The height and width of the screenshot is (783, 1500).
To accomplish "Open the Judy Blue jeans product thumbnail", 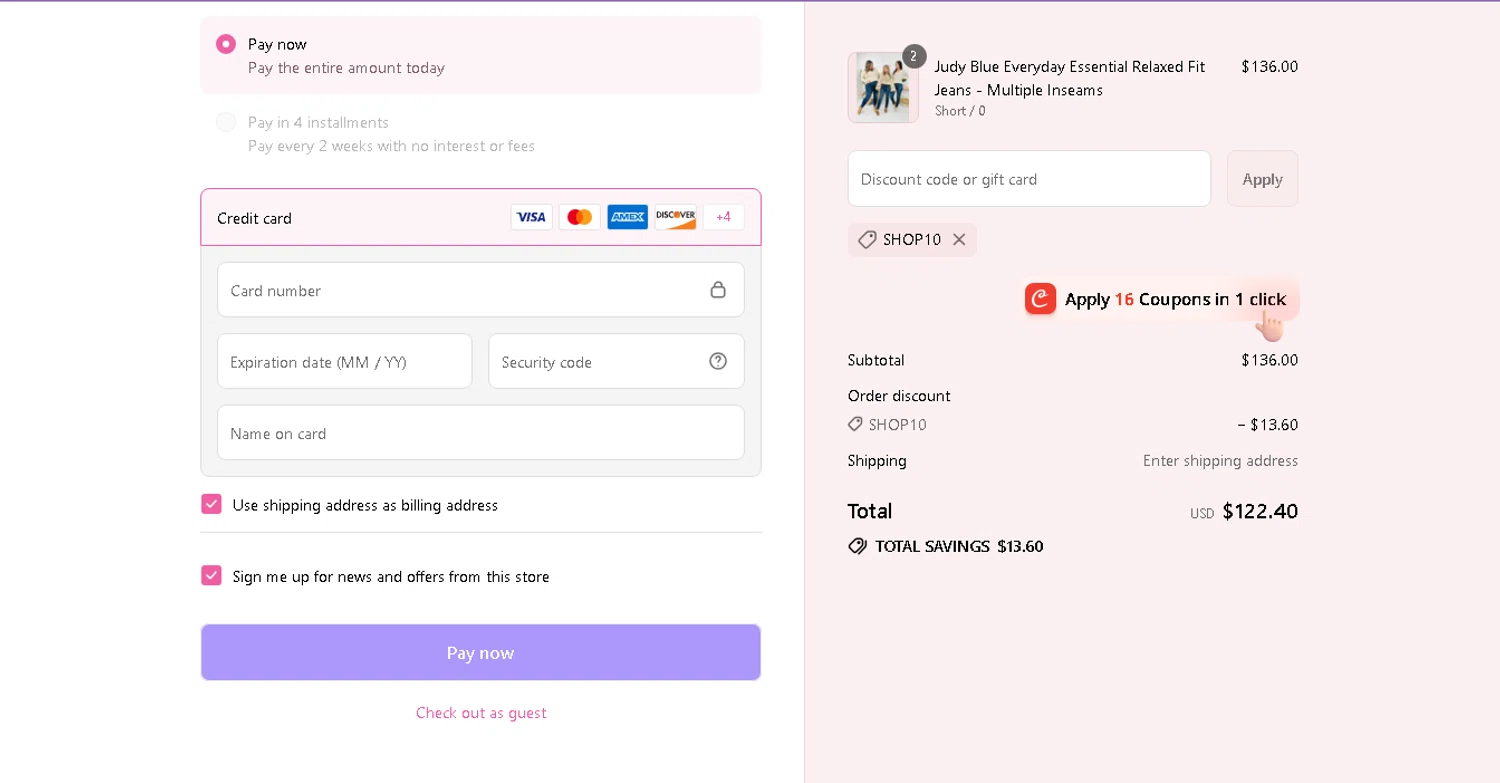I will coord(883,88).
